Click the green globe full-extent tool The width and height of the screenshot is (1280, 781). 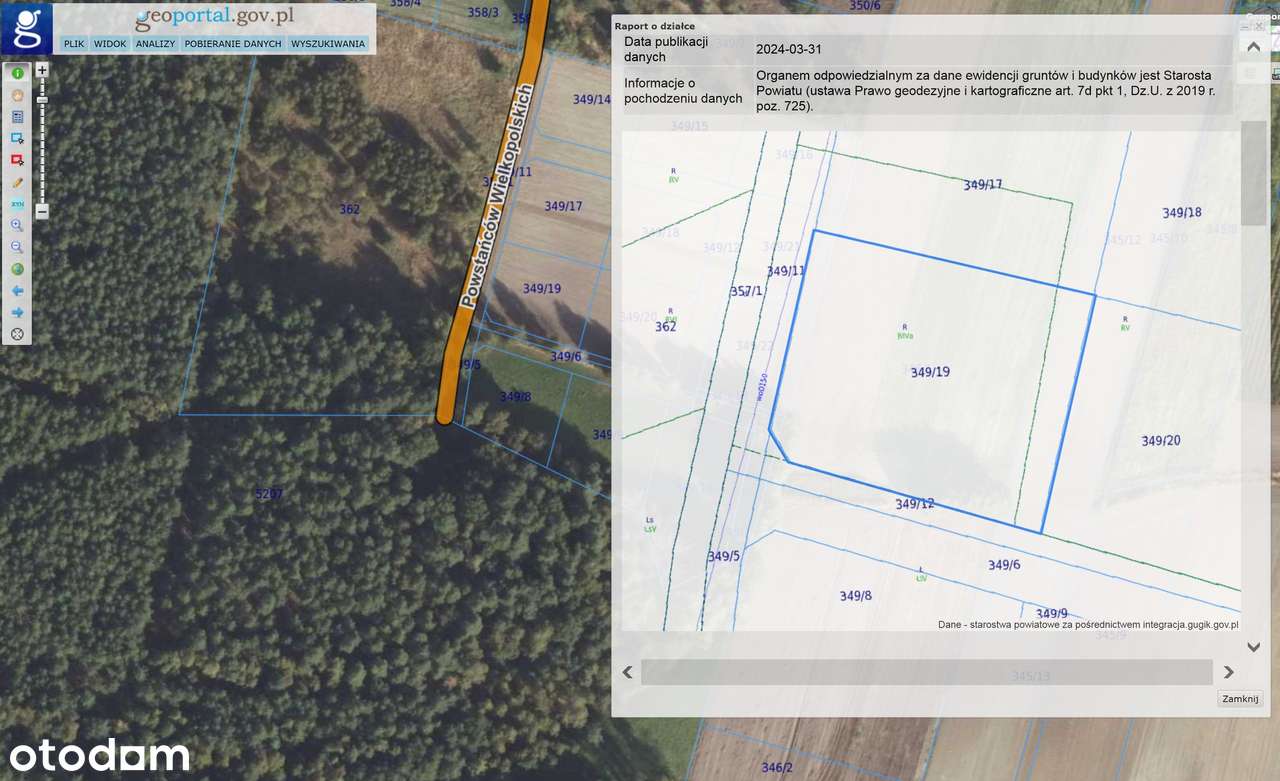tap(17, 269)
